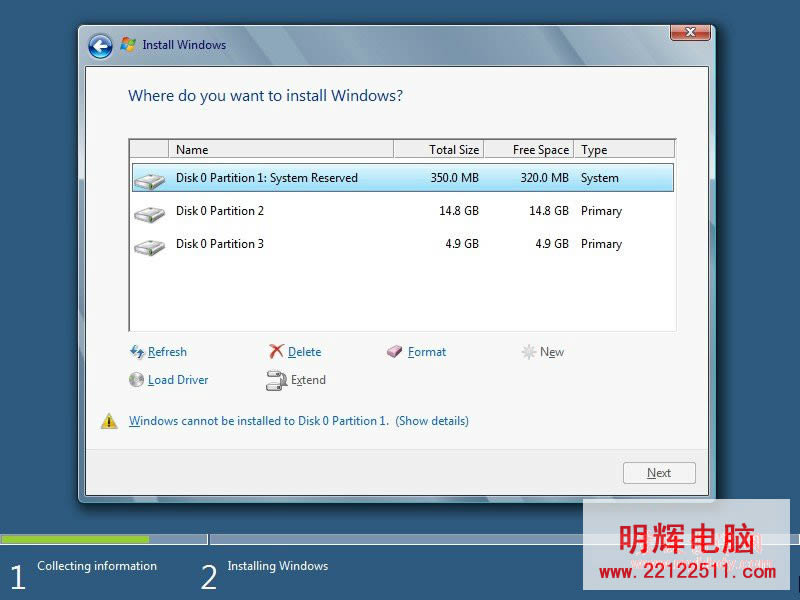The image size is (800, 600).
Task: Click the '14.8 GB' total size of Partition 2
Action: click(x=459, y=211)
